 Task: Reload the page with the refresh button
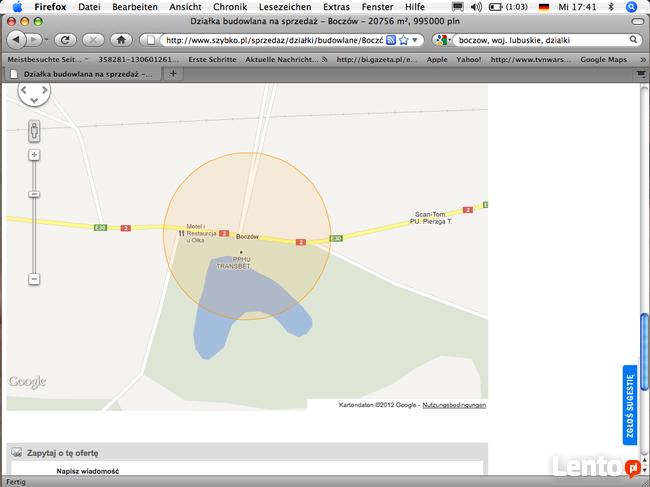[x=65, y=40]
